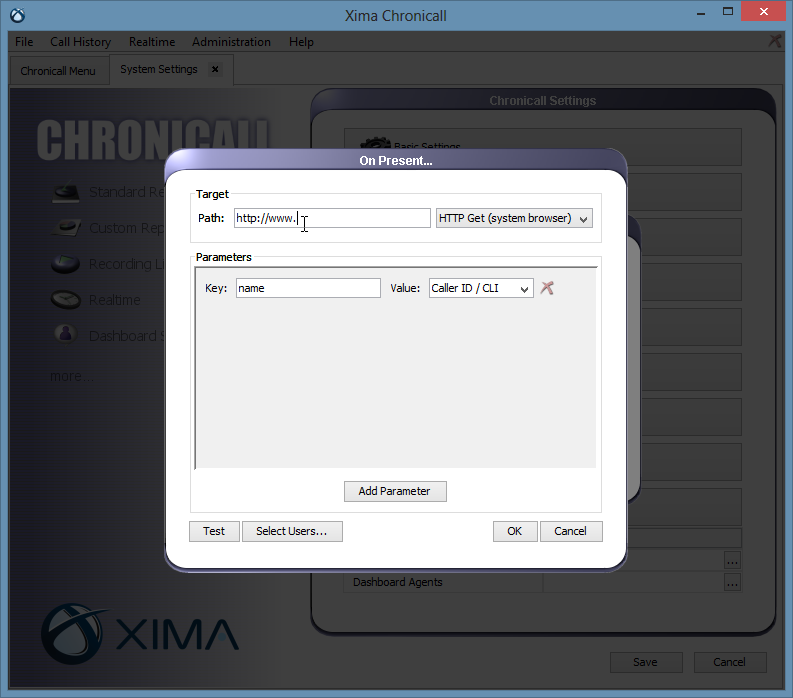Click the Basic Settings gear icon

375,143
